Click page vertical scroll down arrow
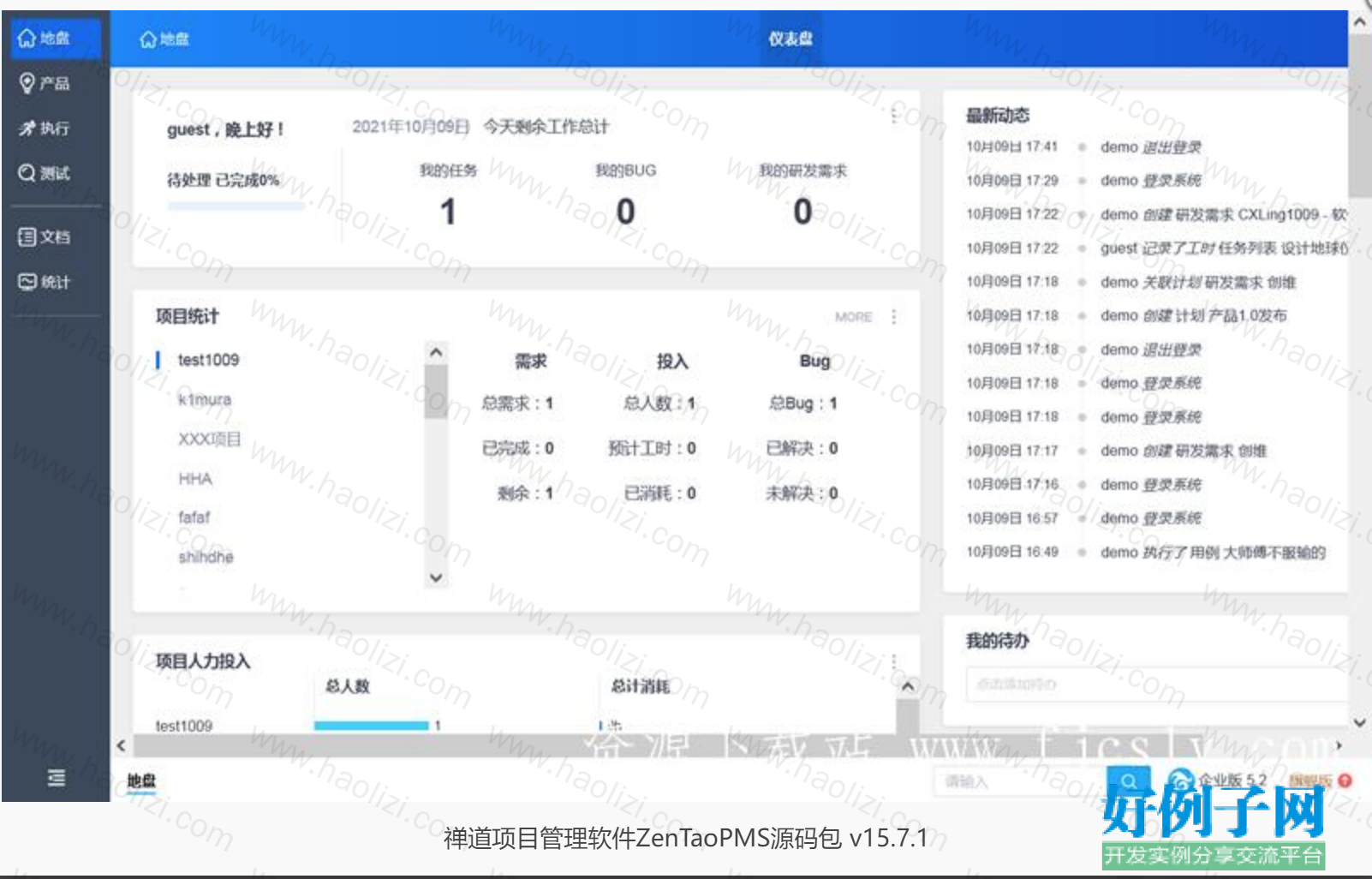 pos(1360,723)
